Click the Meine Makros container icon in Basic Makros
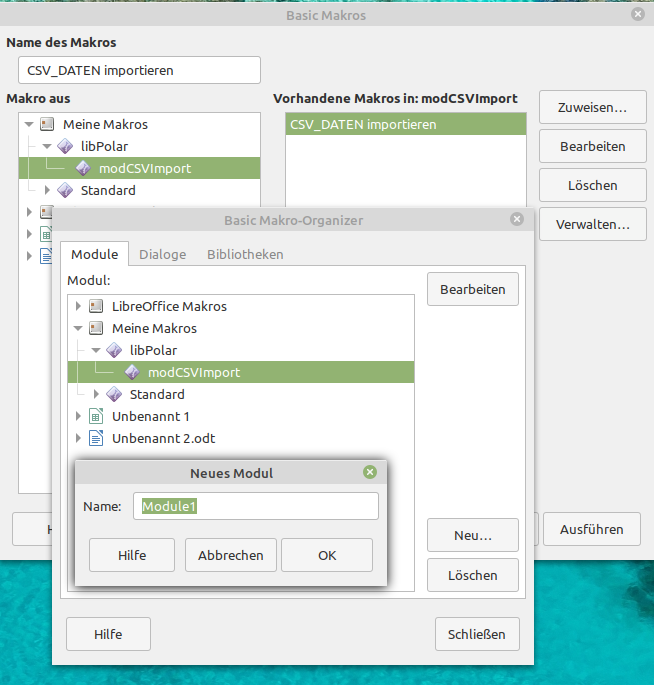Viewport: 654px width, 685px height. coord(47,124)
